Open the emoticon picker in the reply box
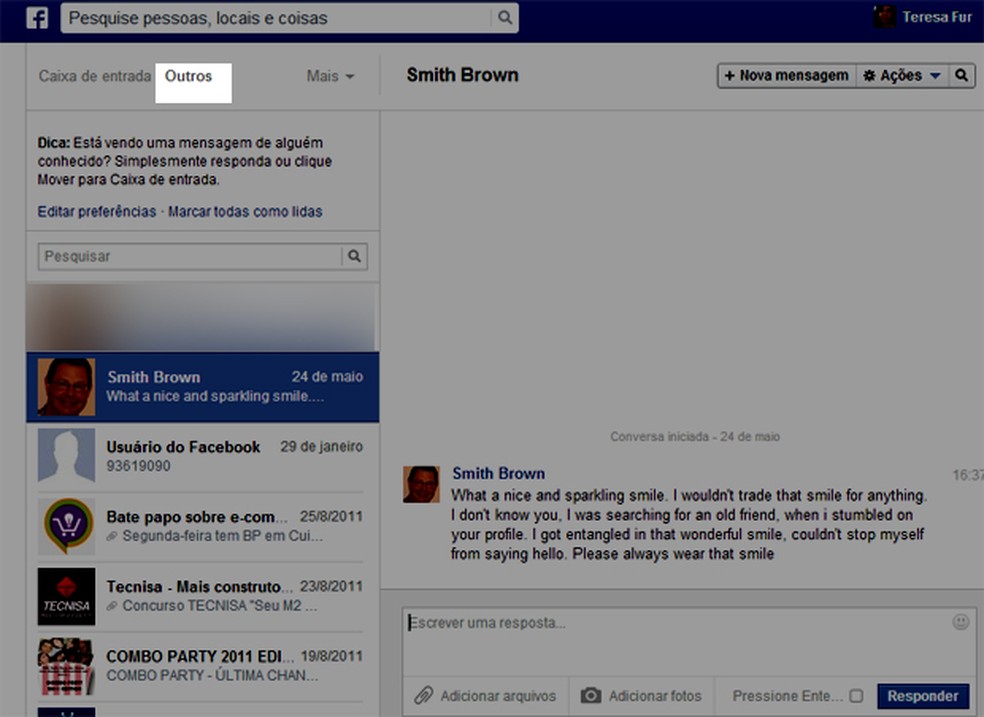Image resolution: width=984 pixels, height=717 pixels. click(960, 622)
